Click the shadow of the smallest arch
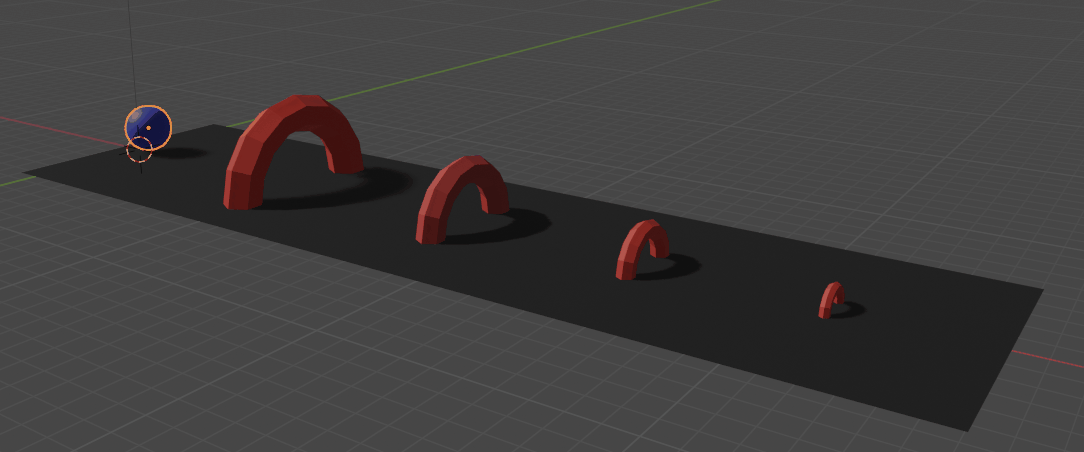1084x452 pixels. tap(850, 309)
